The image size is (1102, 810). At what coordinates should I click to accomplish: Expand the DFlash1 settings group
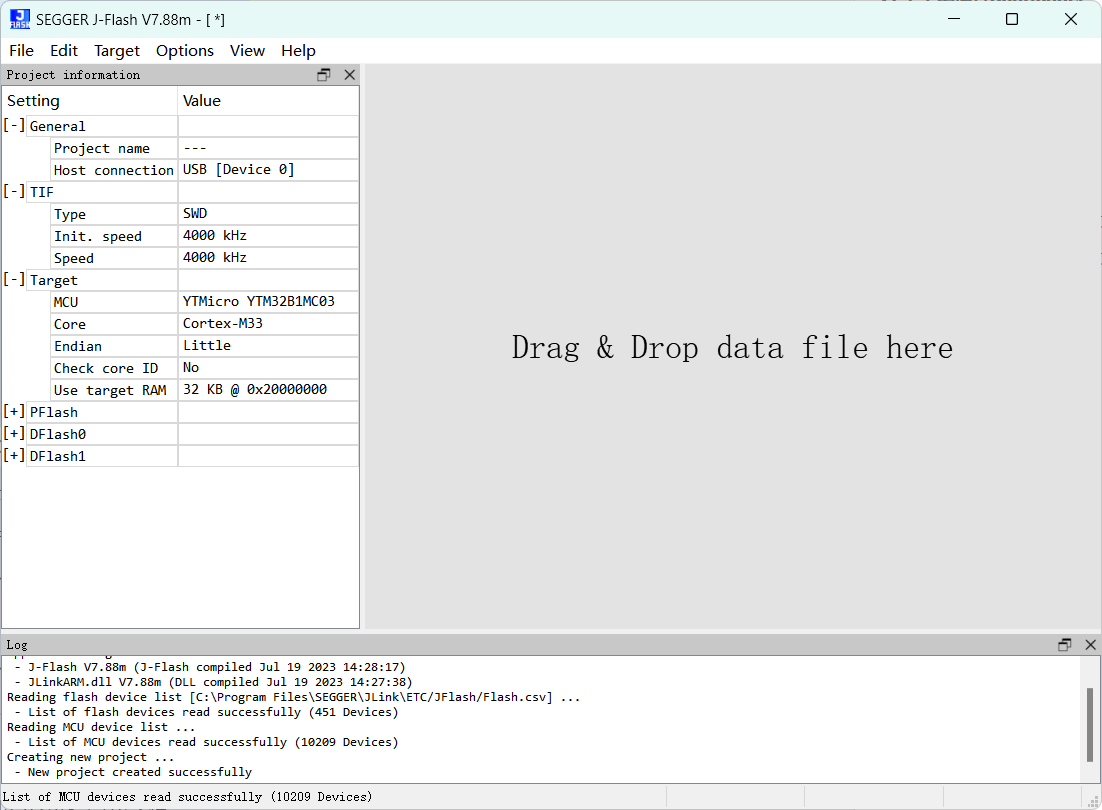[x=14, y=456]
